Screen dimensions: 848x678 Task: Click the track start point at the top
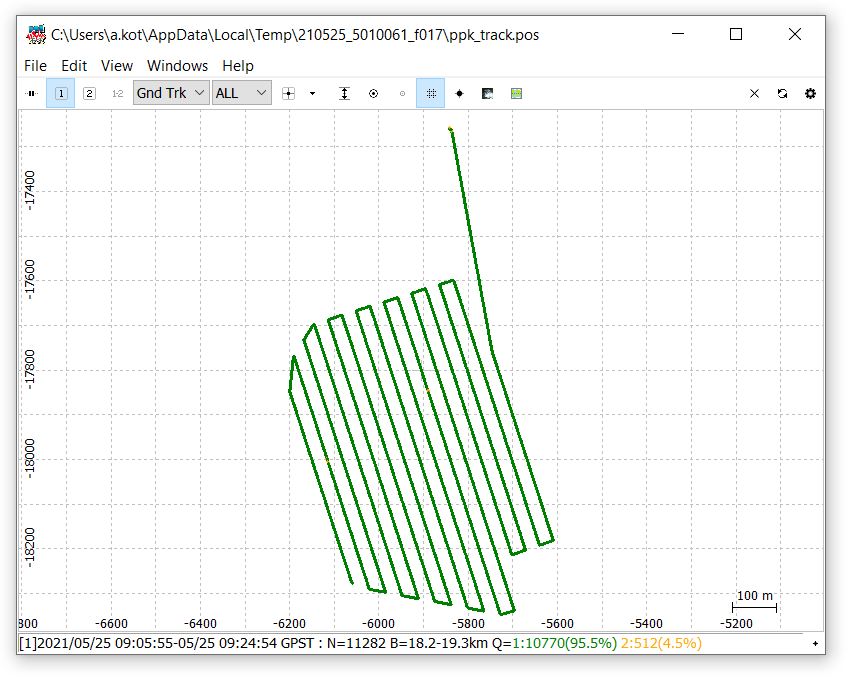pyautogui.click(x=450, y=129)
